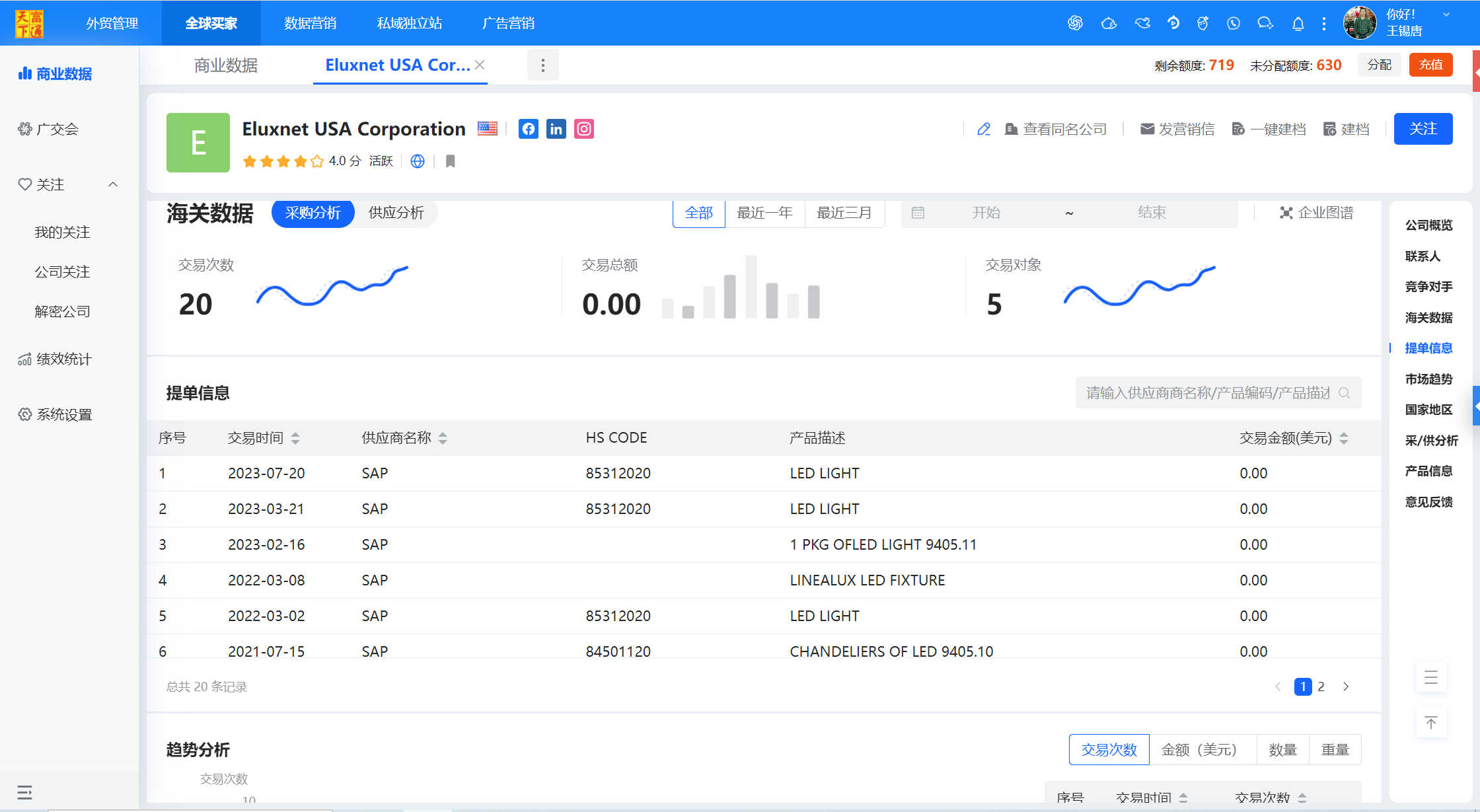Viewport: 1480px width, 812px height.
Task: Select the 全部 time range option
Action: [699, 213]
